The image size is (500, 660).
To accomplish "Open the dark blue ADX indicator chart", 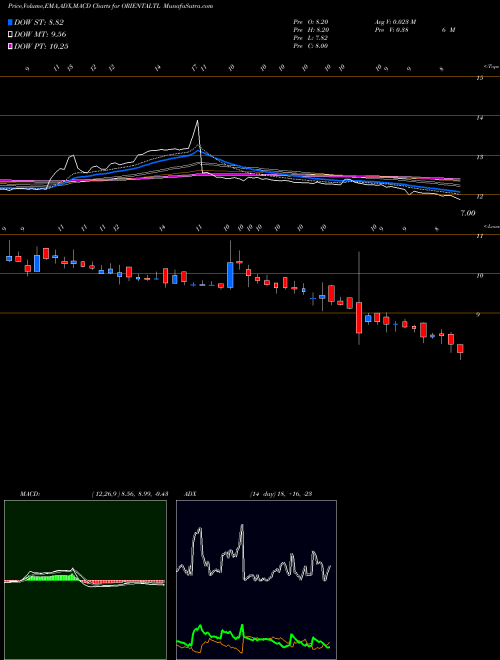I will pos(256,580).
